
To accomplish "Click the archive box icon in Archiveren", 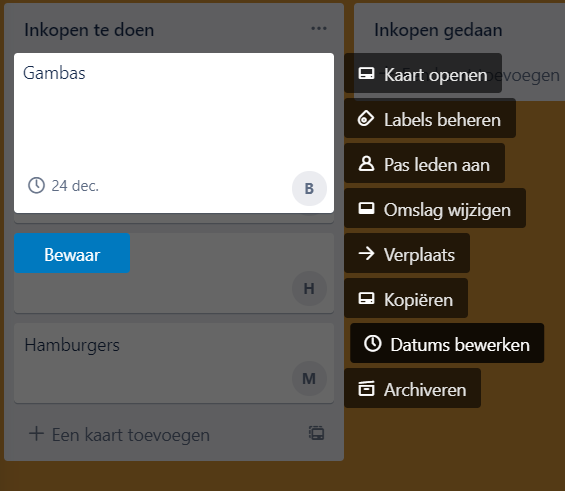I will (x=366, y=389).
